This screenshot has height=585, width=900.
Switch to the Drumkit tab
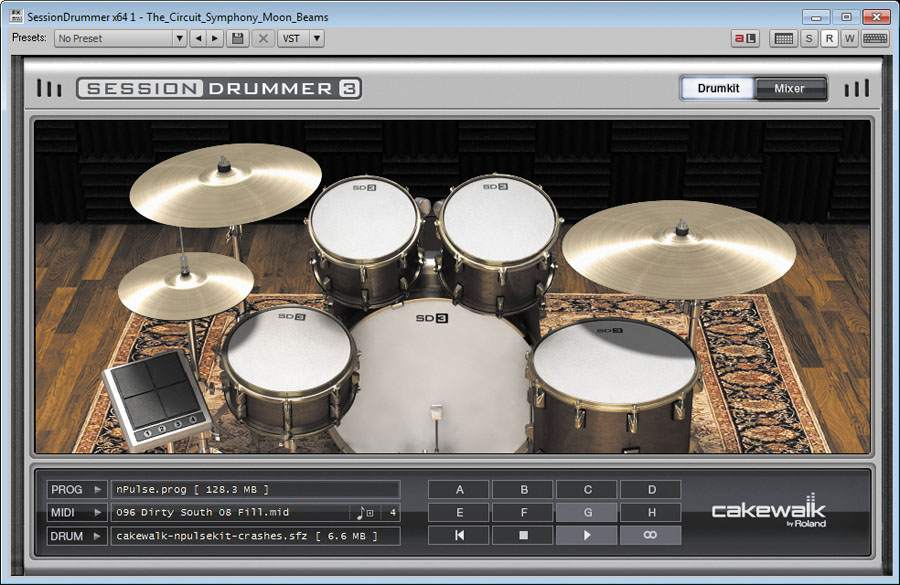(718, 88)
